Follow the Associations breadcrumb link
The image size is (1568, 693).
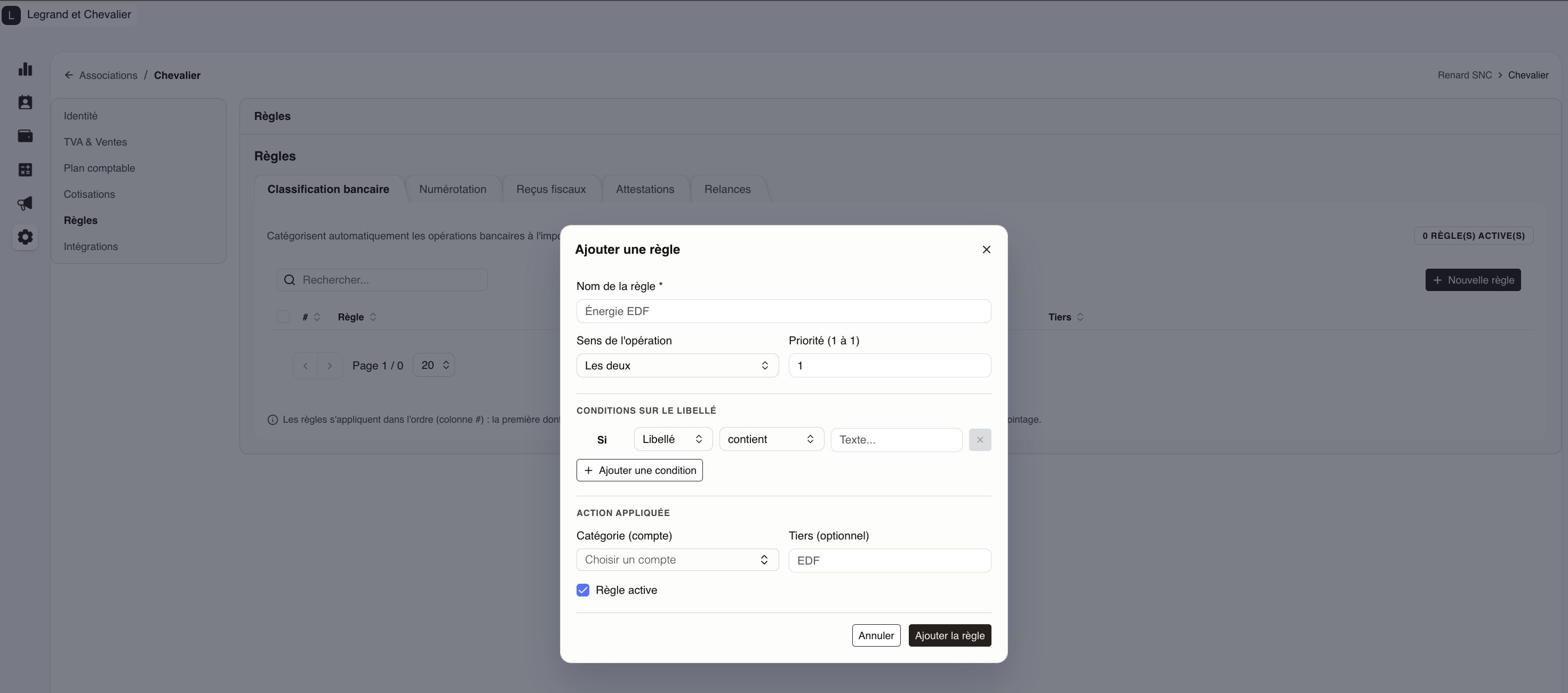[108, 76]
